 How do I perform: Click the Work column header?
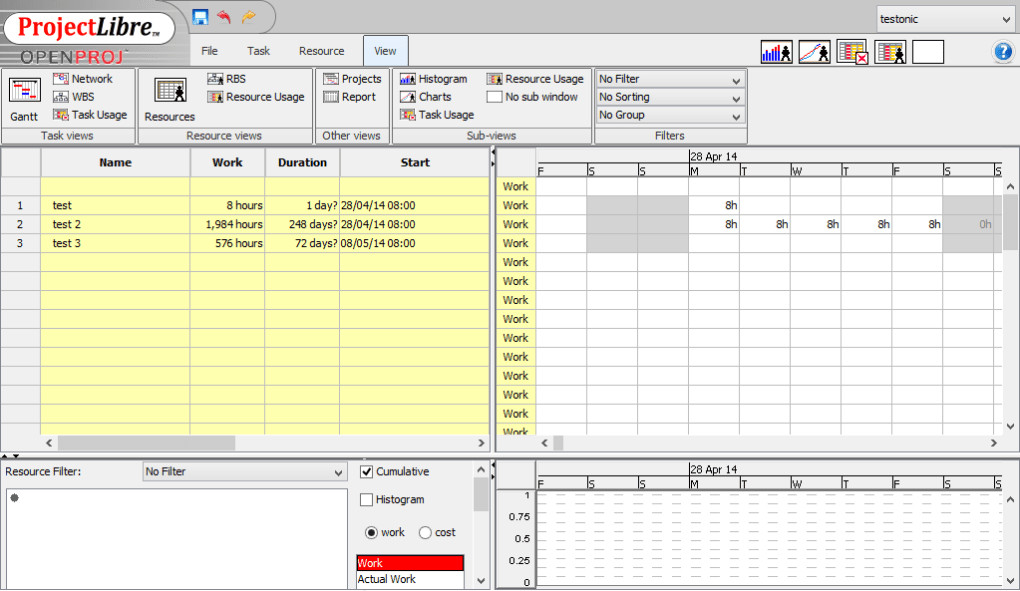tap(227, 163)
